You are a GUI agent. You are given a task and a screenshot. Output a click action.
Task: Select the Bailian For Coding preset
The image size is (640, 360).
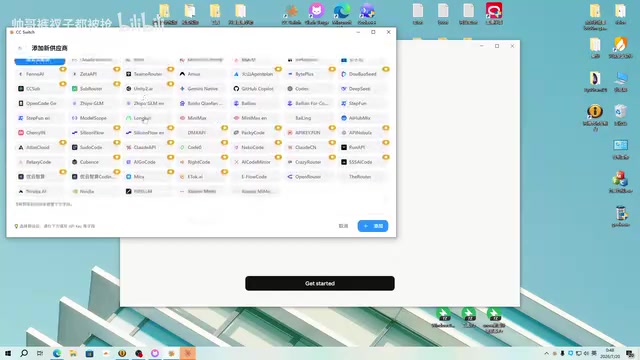click(x=309, y=103)
